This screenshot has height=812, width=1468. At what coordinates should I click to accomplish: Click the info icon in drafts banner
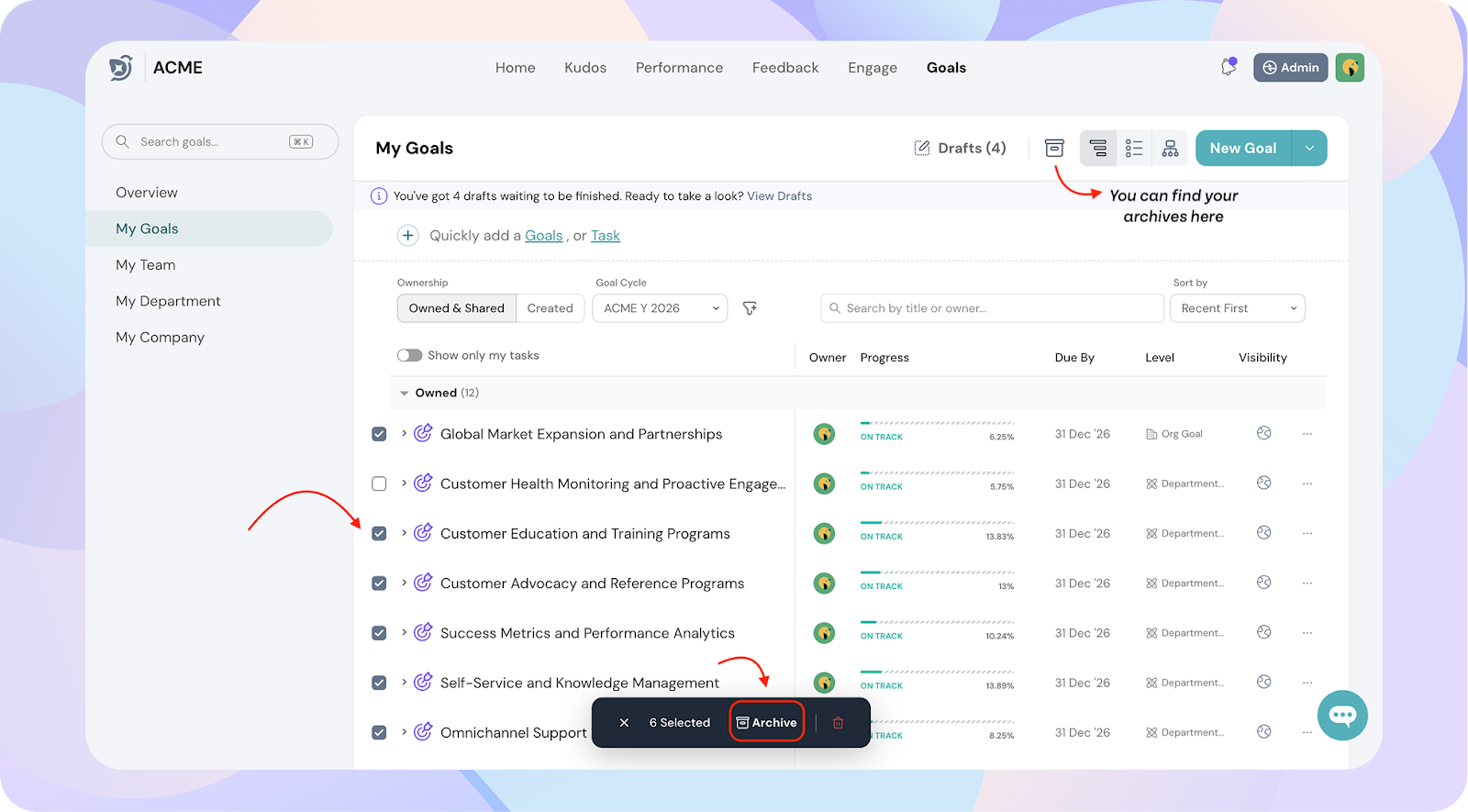click(x=378, y=195)
